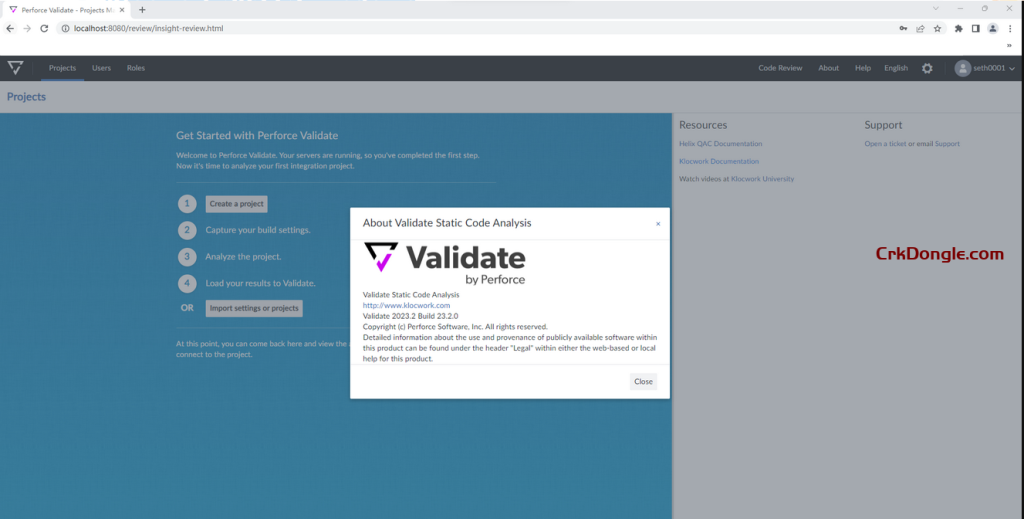Click the share page icon in address bar
1024x519 pixels.
point(920,29)
